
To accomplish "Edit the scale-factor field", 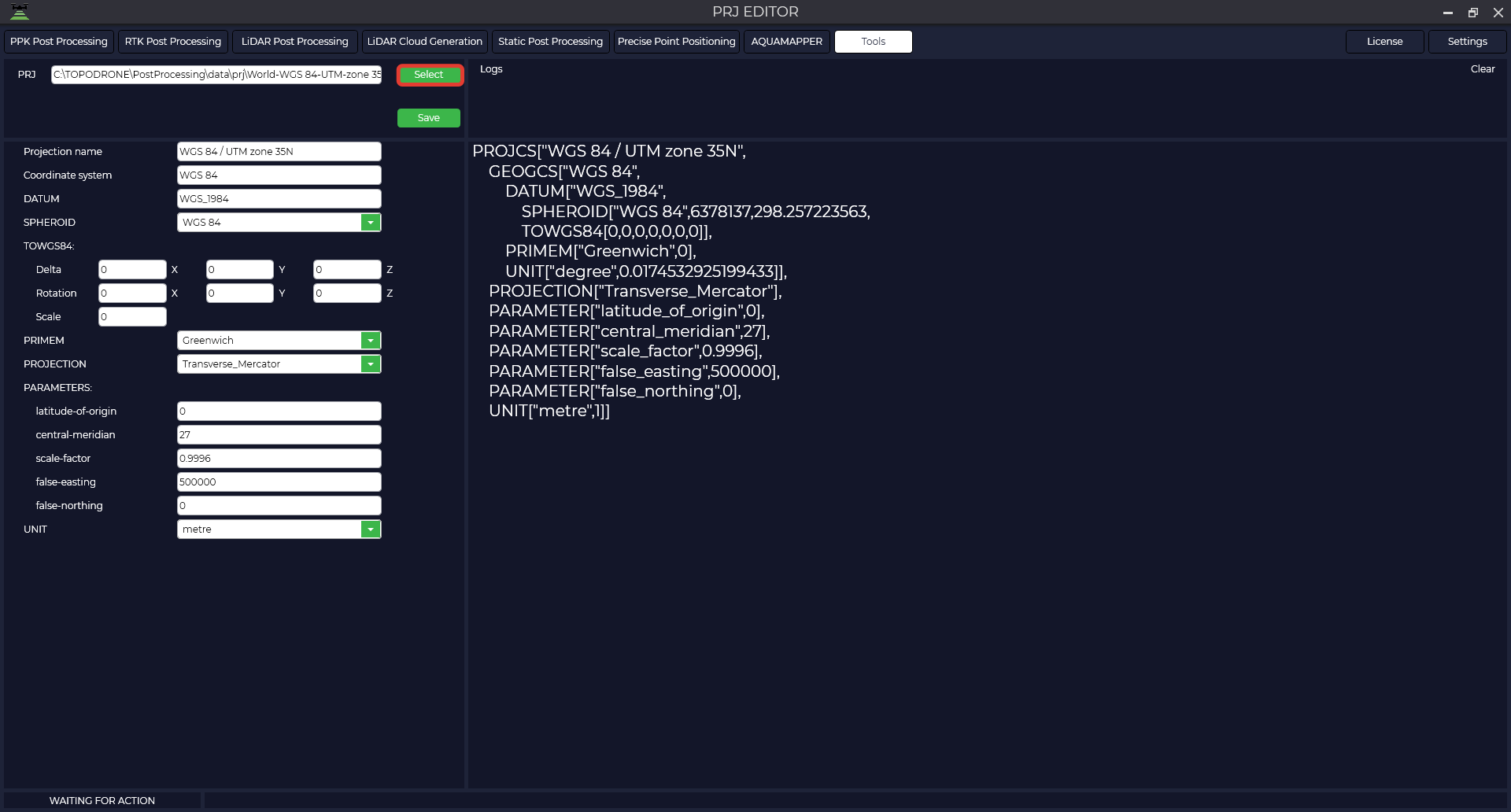I will pos(279,459).
